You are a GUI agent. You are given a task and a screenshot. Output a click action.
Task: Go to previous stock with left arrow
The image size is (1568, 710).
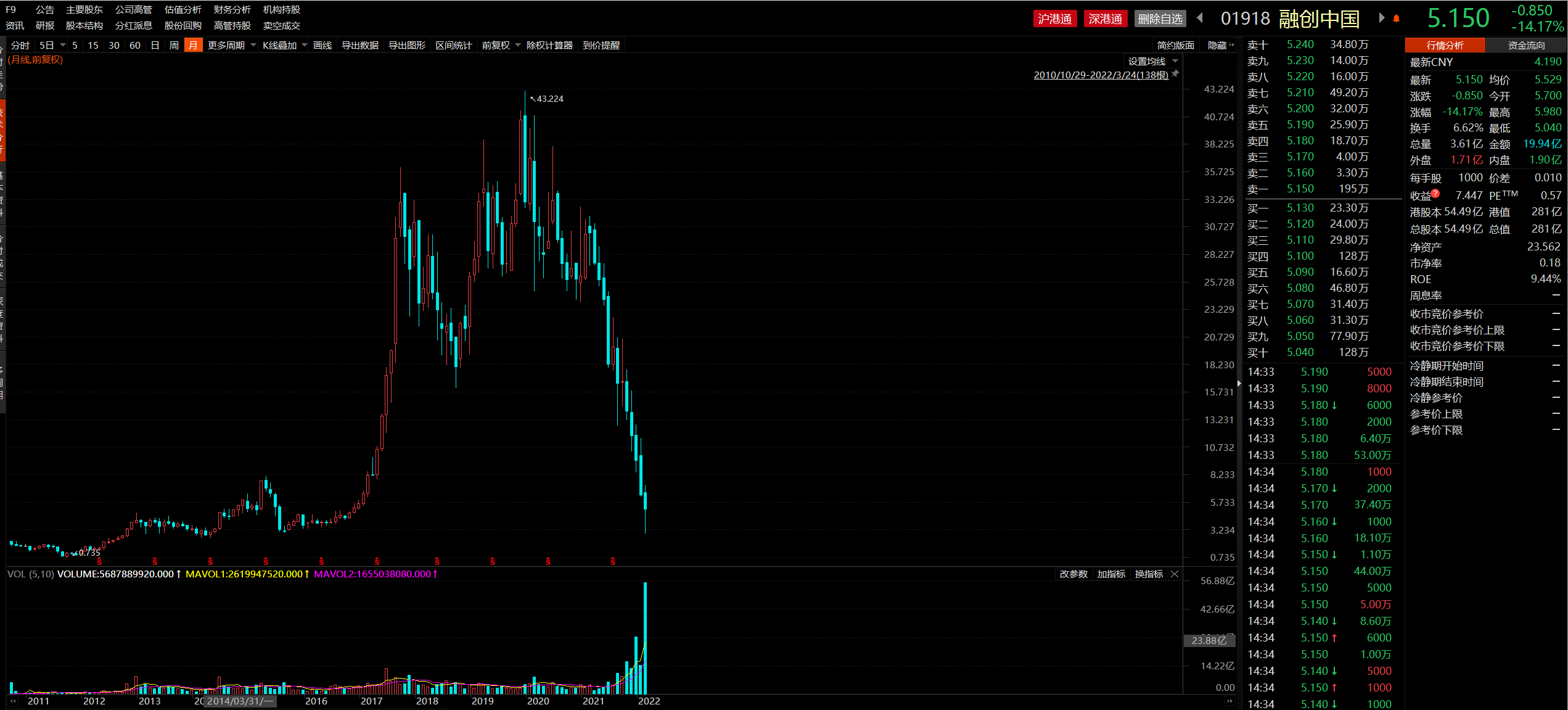point(1200,19)
